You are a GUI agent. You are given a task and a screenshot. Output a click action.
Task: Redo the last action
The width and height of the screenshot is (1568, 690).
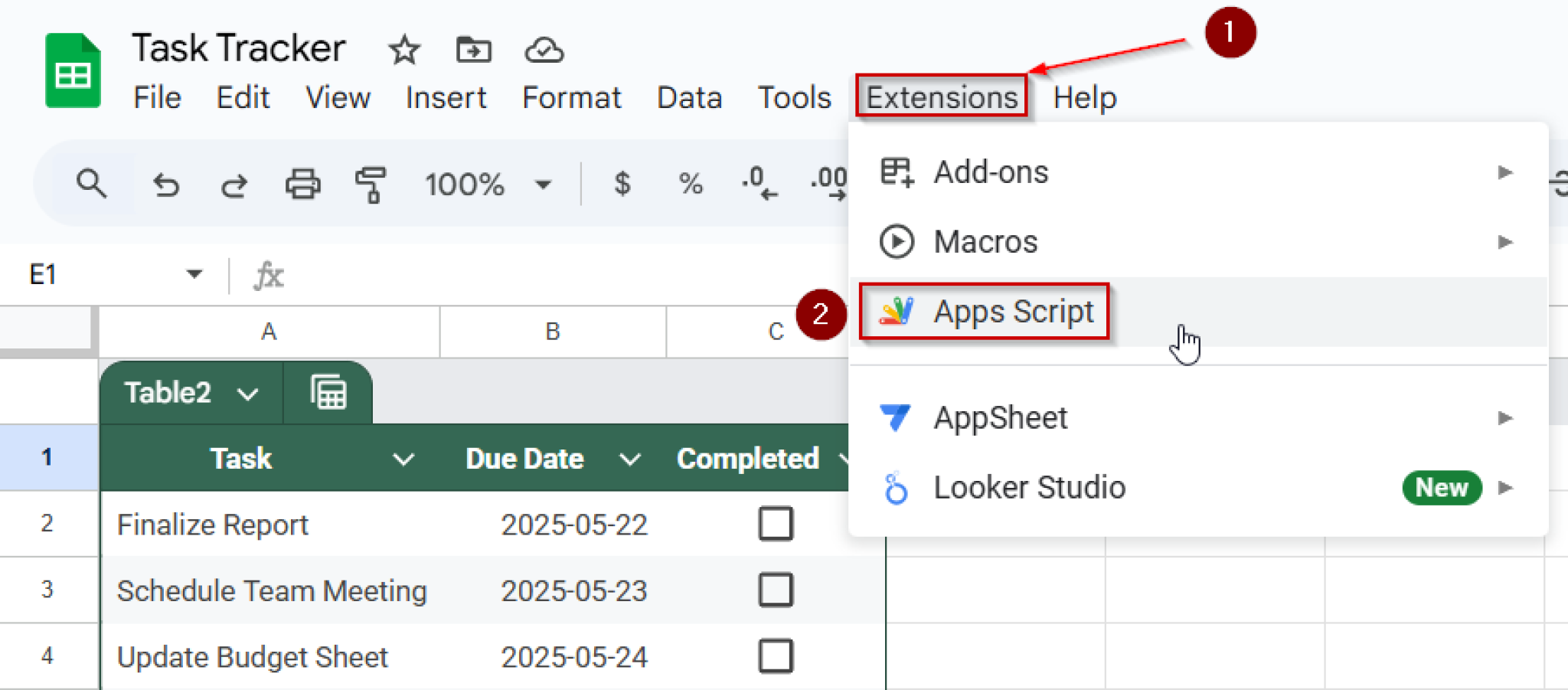coord(234,184)
